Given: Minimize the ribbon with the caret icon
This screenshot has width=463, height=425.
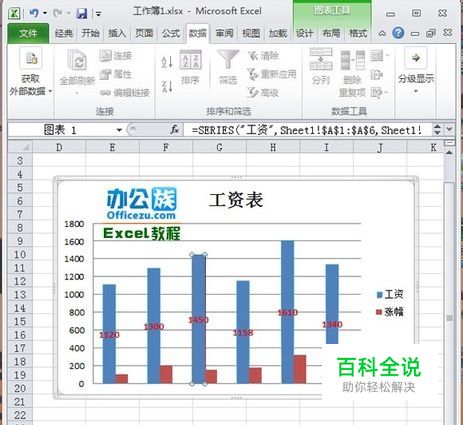Looking at the screenshot, I should (x=382, y=33).
